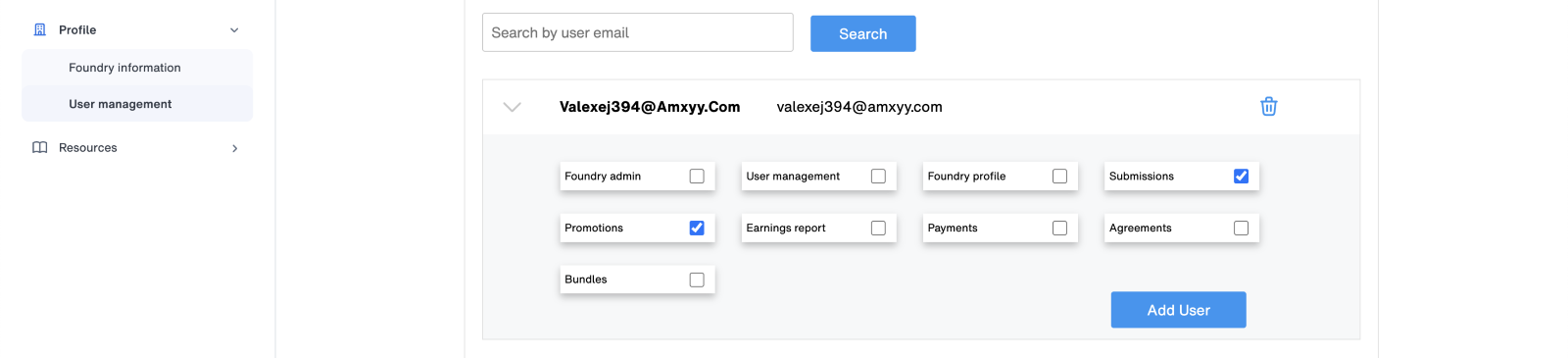Screen dimensions: 1568x358
Task: Check the Agreements permission box
Action: pyautogui.click(x=1241, y=228)
